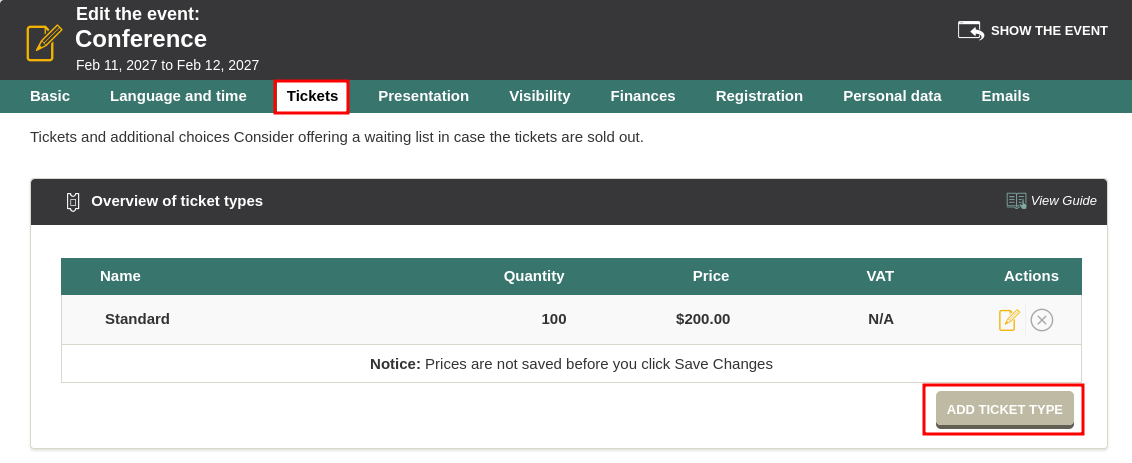
Task: Open the Visibility tab
Action: (539, 96)
